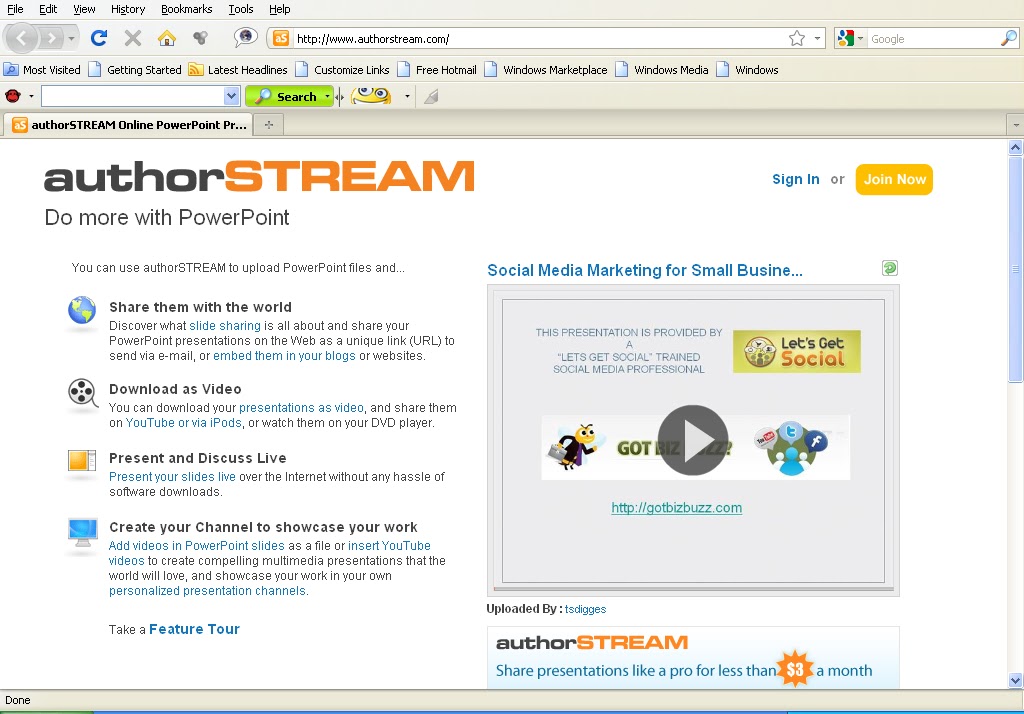Expand the toolbar search box combo dropdown

coord(231,97)
